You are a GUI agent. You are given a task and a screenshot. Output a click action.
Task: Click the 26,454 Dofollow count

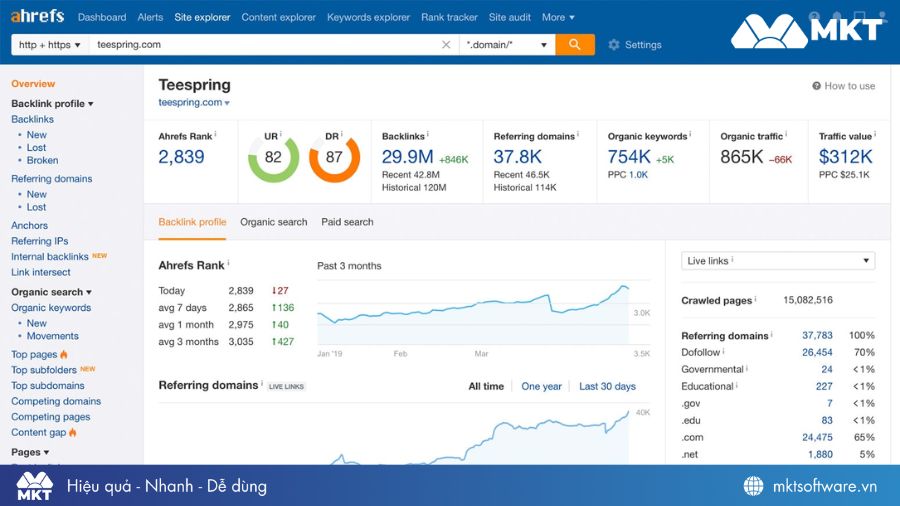pyautogui.click(x=817, y=352)
